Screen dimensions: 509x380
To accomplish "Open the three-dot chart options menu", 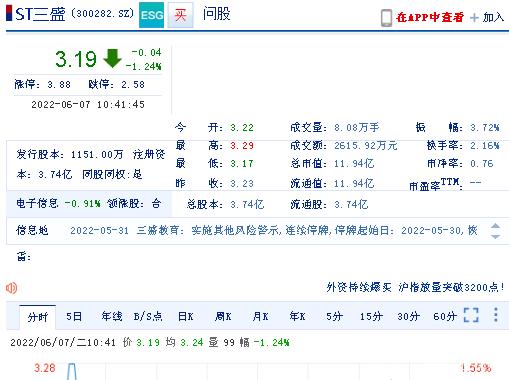I will coord(496,315).
